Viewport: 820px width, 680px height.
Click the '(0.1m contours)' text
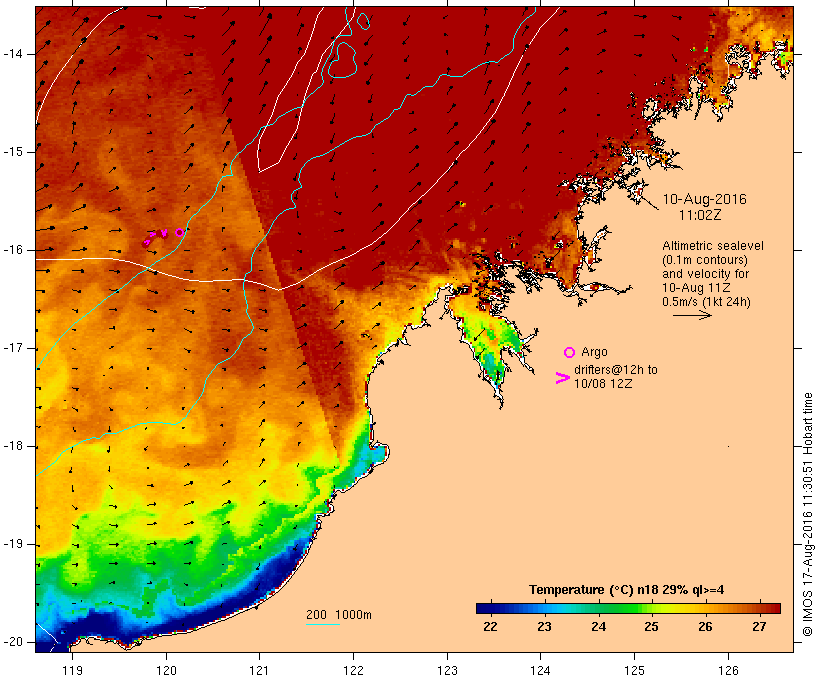pos(705,260)
